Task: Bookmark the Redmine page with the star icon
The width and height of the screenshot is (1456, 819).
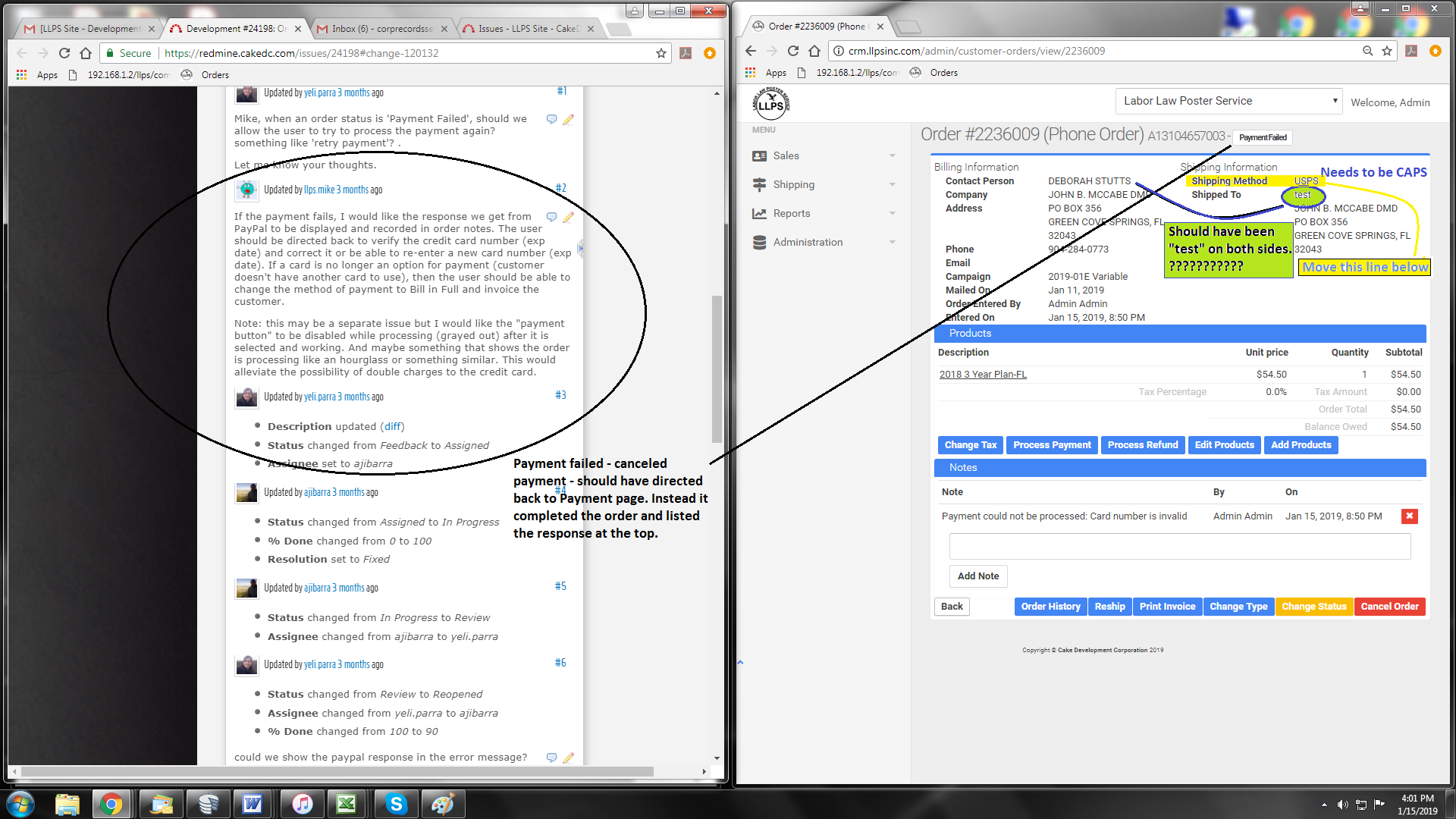Action: point(661,53)
